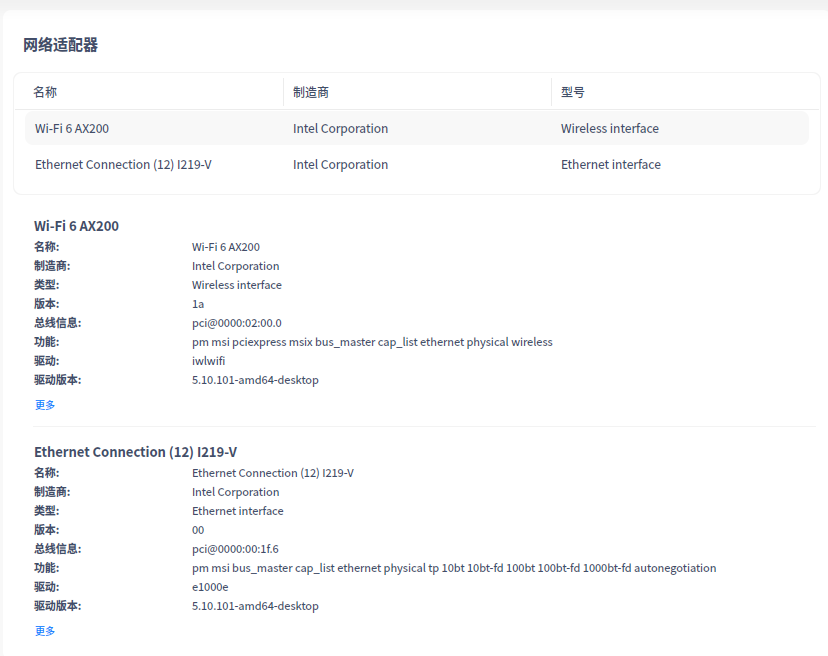Click Ethernet interface value in Ethernet details
This screenshot has height=656, width=828.
pyautogui.click(x=238, y=511)
